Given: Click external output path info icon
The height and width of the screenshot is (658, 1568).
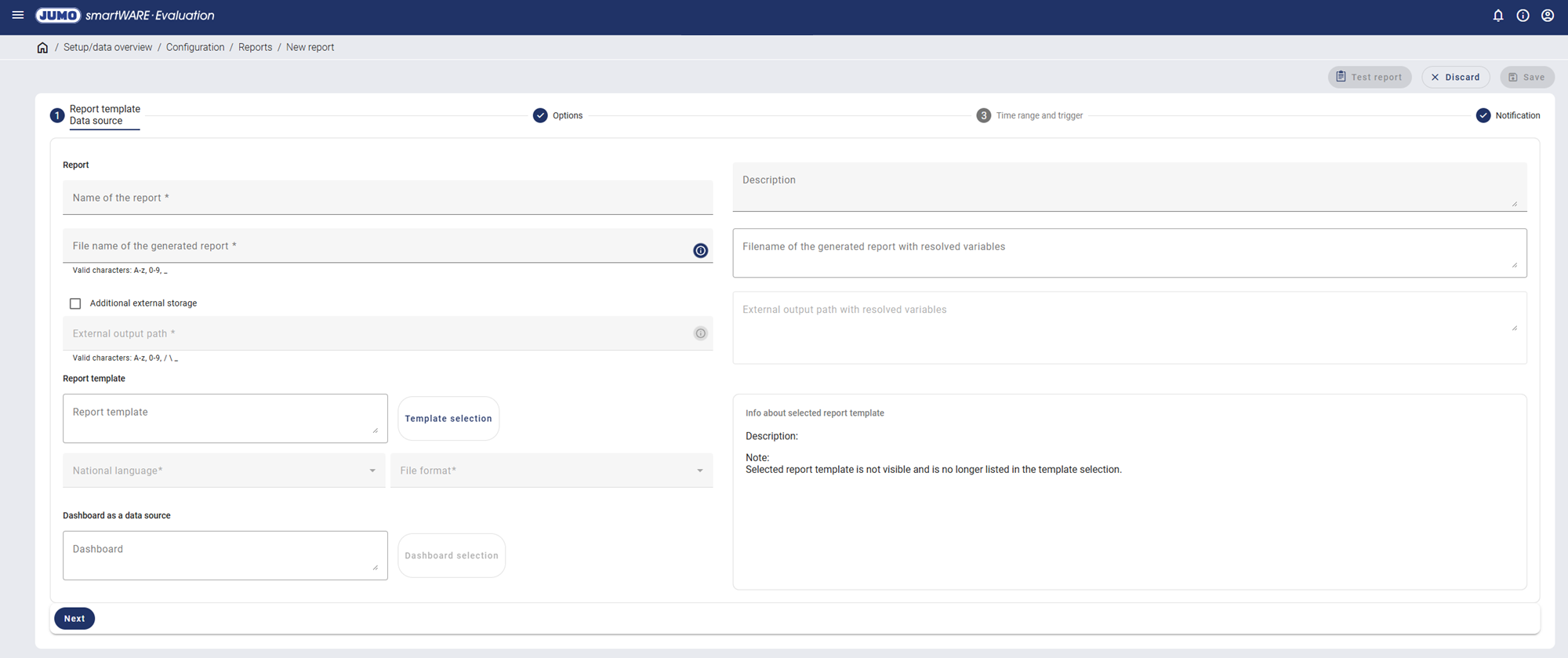Looking at the screenshot, I should point(700,333).
